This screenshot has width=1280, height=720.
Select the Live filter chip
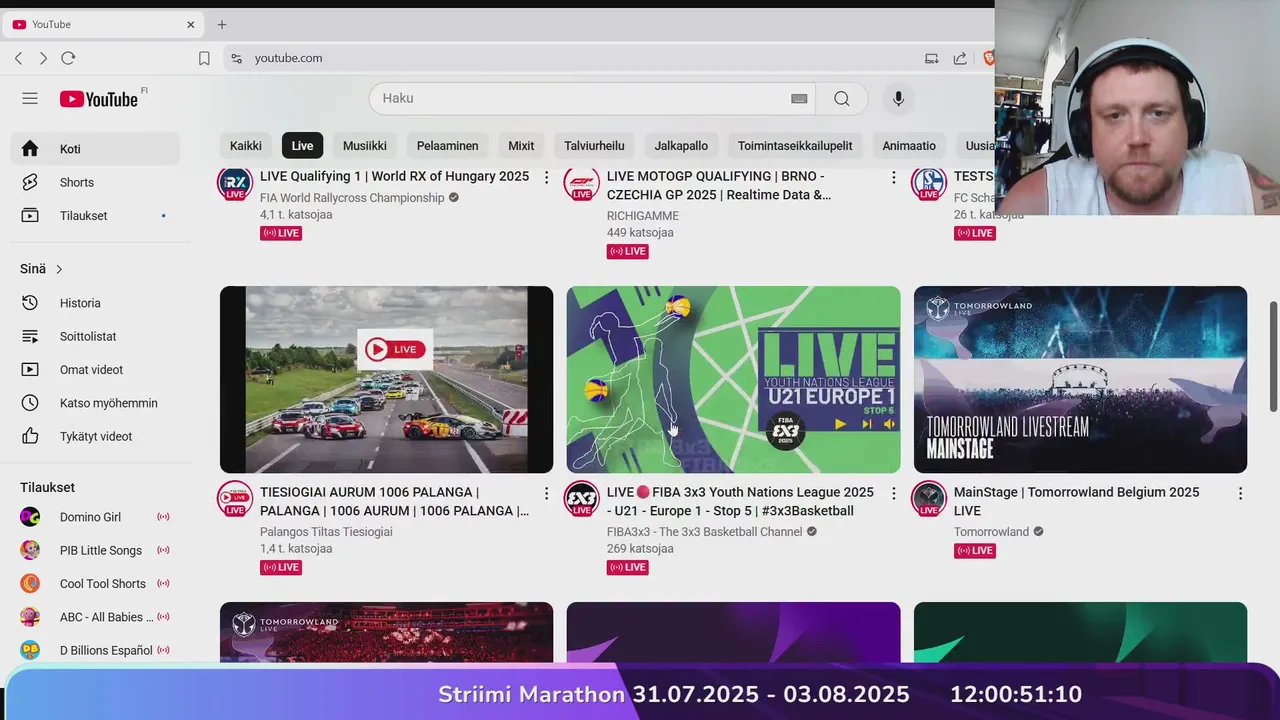coord(302,146)
